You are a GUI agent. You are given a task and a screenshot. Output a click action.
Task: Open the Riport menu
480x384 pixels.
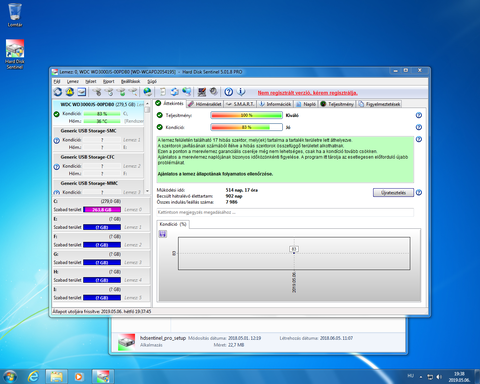[x=109, y=81]
